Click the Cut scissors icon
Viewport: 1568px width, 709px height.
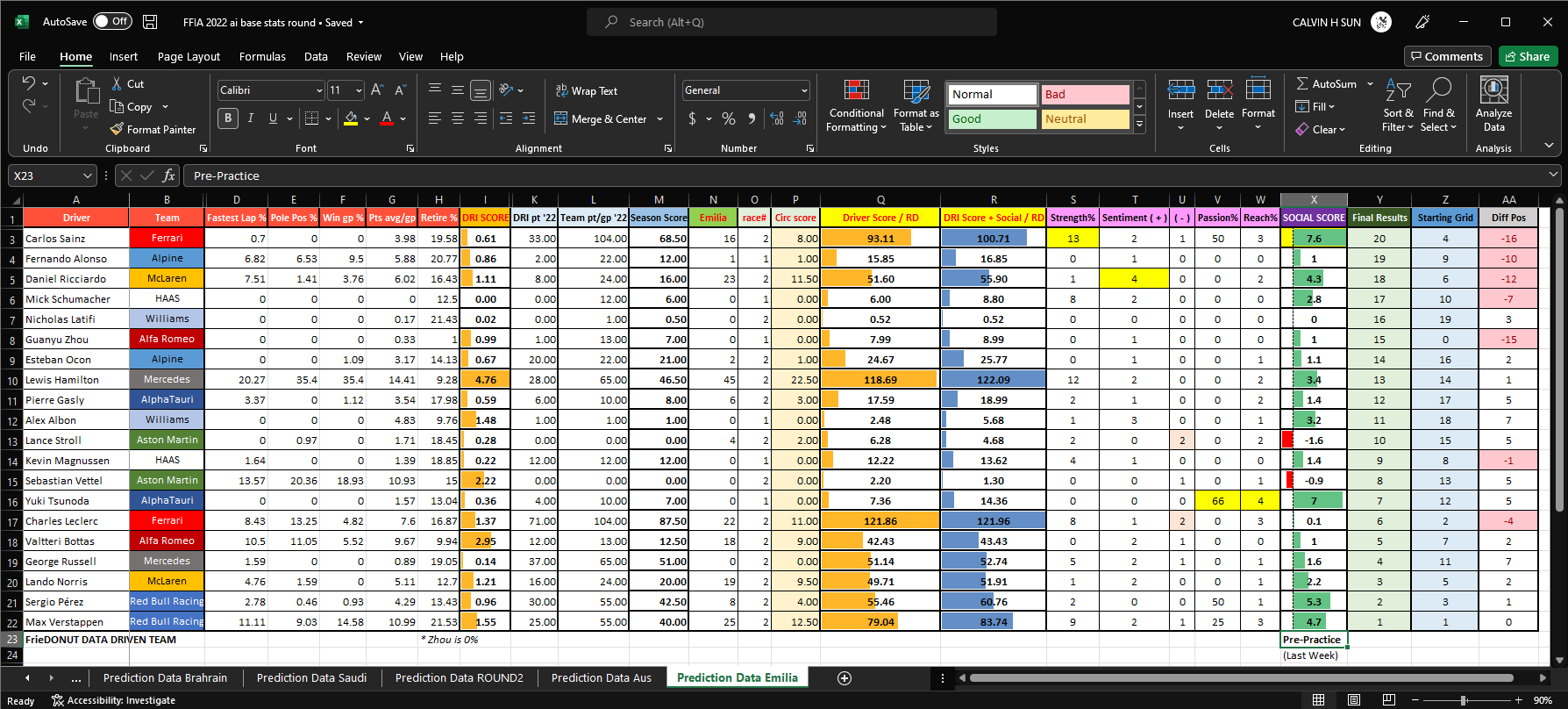(117, 83)
